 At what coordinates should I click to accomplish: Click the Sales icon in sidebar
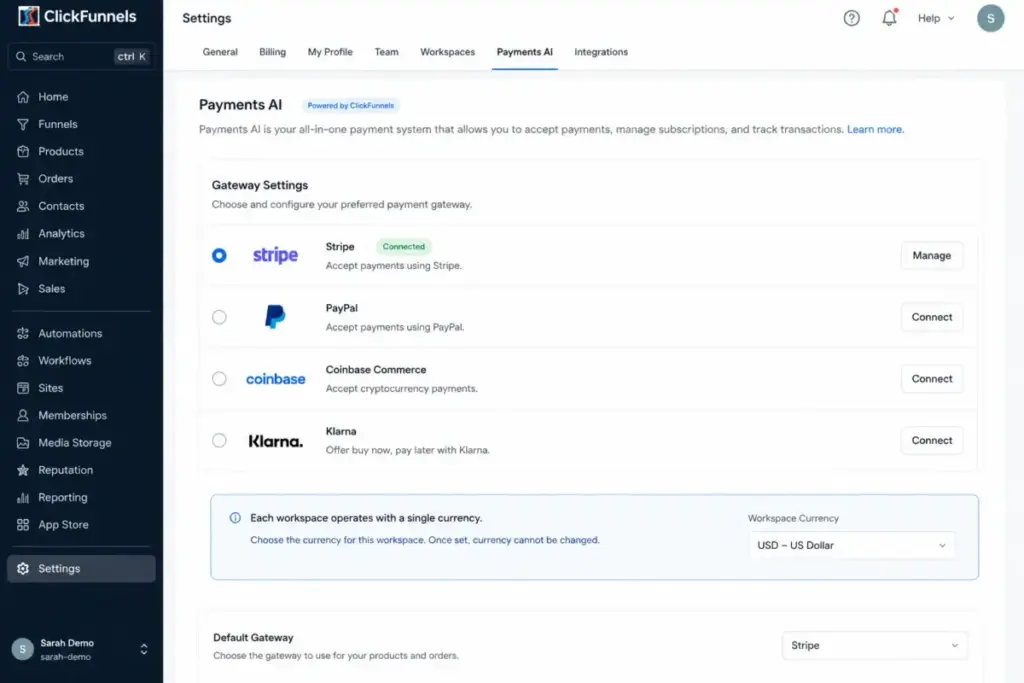[23, 289]
